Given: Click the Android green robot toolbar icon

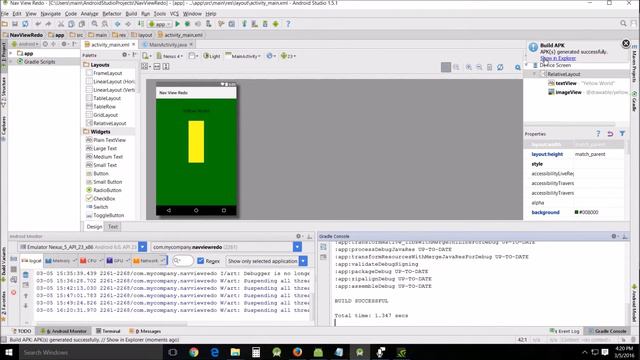Looking at the screenshot, I should [276, 24].
